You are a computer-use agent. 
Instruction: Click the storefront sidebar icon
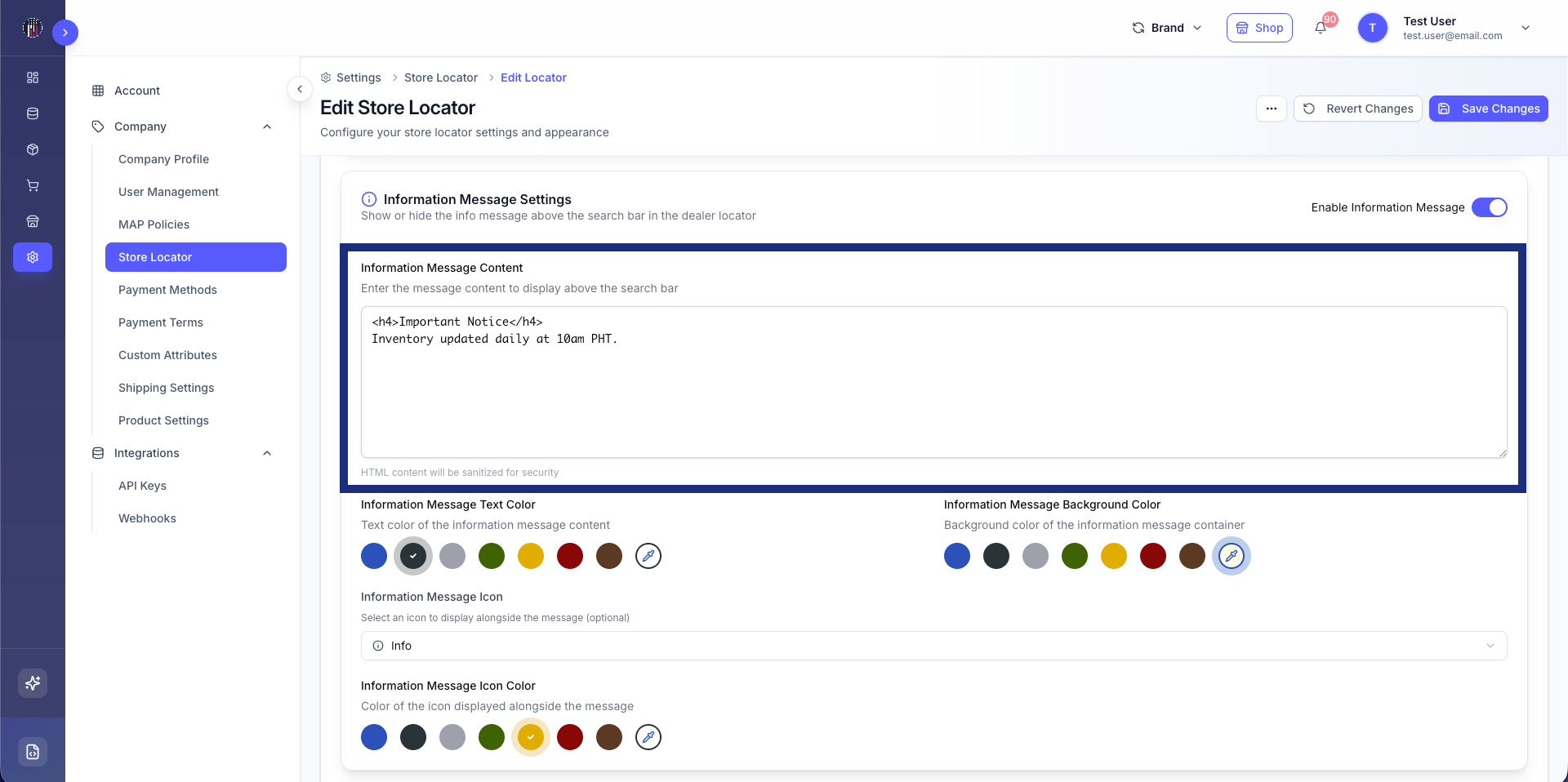pos(33,221)
